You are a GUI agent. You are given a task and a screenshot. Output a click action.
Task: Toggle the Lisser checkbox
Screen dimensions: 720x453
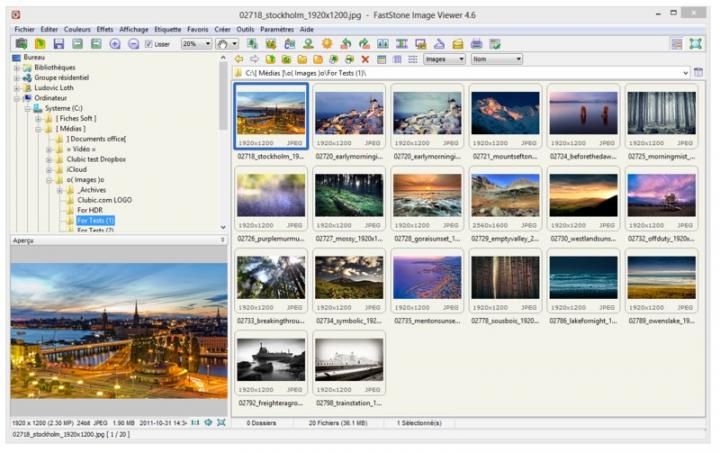click(x=150, y=44)
